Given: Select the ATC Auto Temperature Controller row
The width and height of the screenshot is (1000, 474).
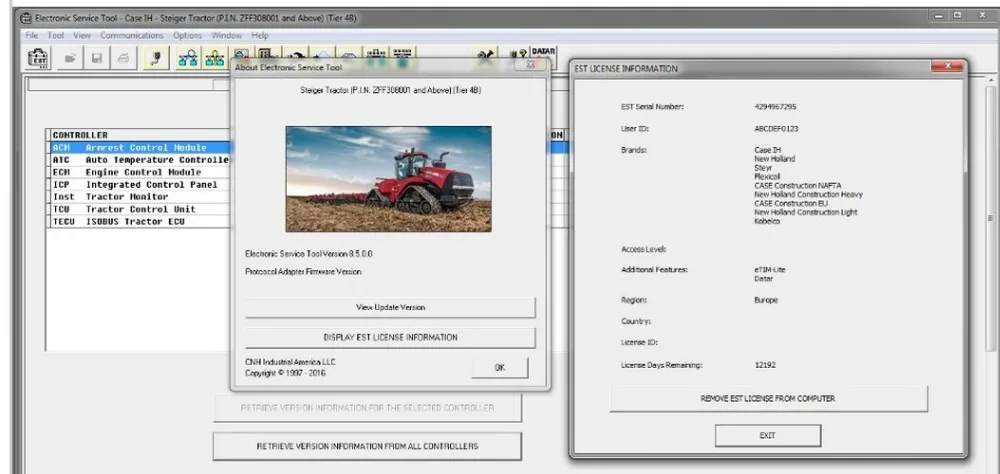Looking at the screenshot, I should [140, 160].
